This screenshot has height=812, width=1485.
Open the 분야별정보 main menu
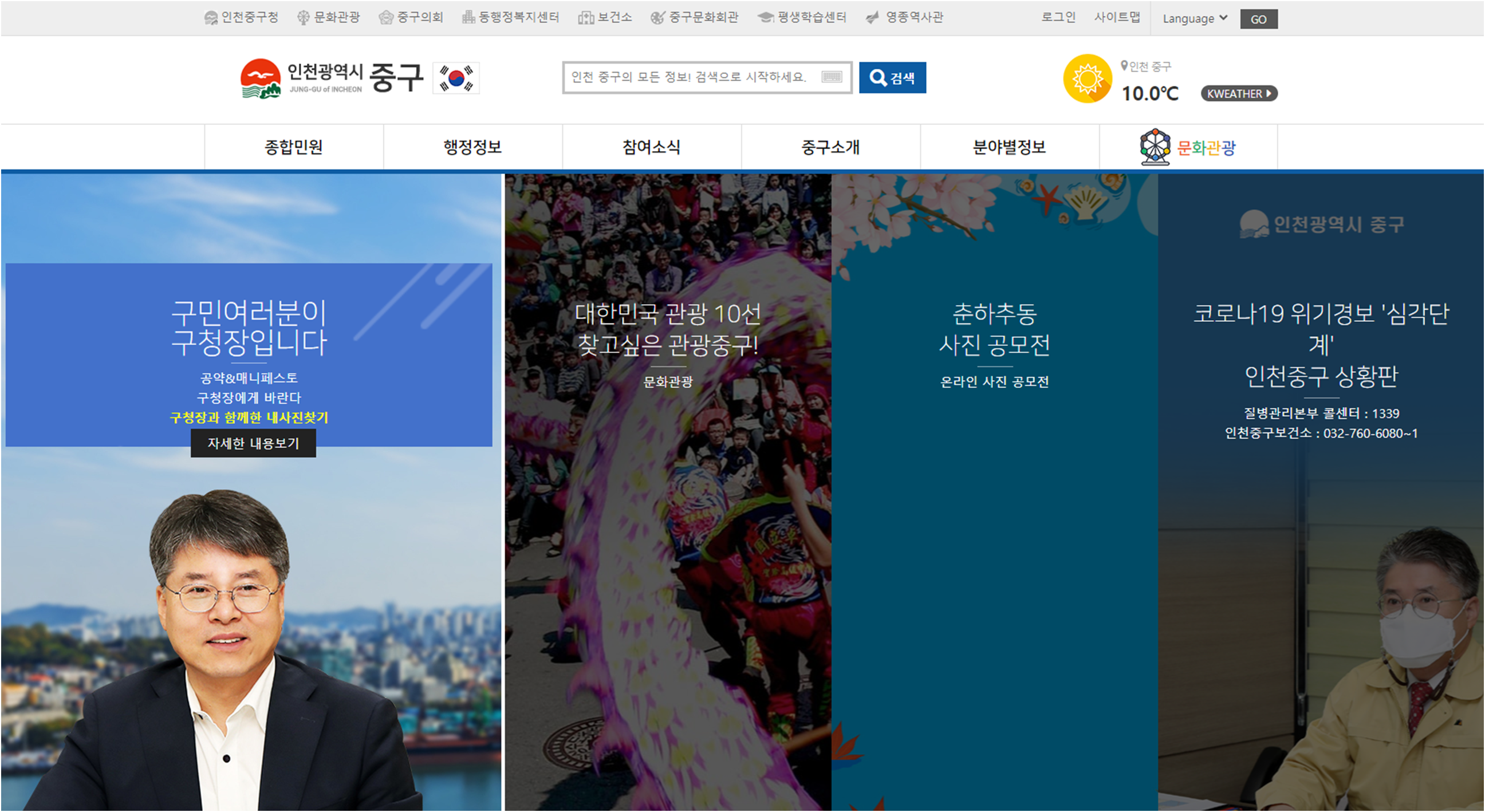point(1009,148)
